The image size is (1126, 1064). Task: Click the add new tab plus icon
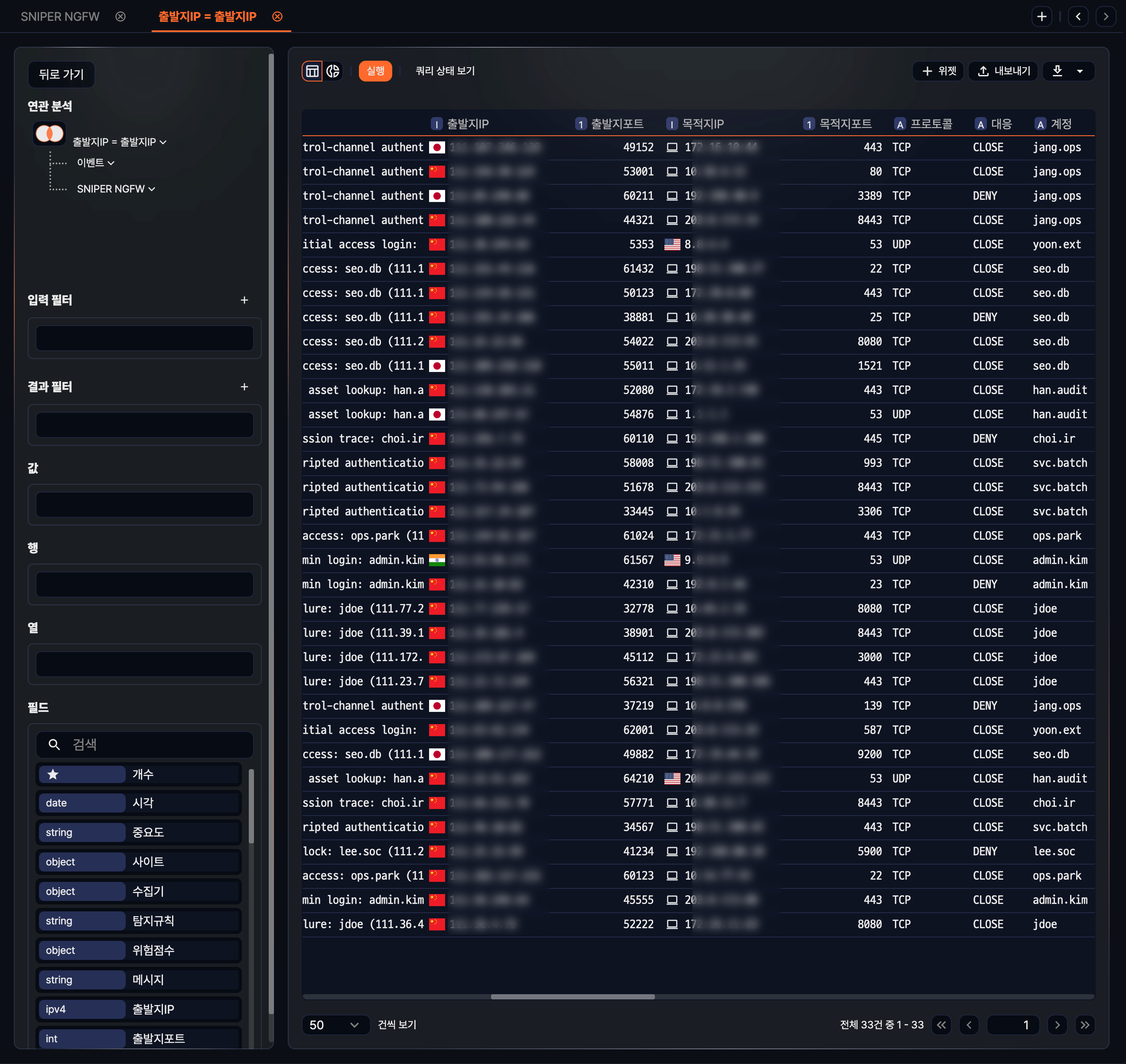(x=1041, y=16)
